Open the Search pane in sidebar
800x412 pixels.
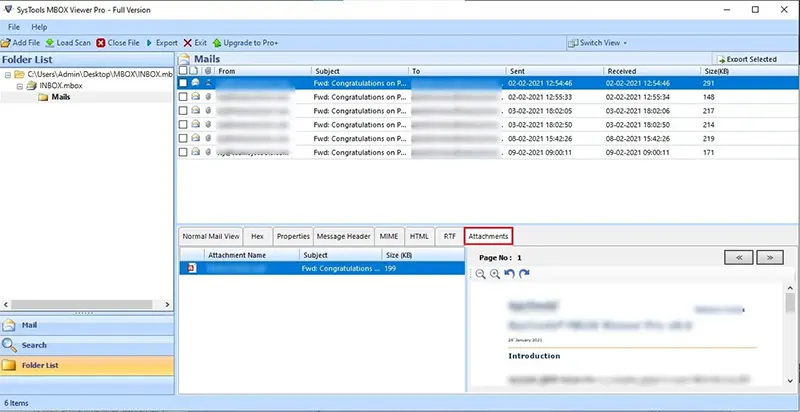pyautogui.click(x=36, y=345)
